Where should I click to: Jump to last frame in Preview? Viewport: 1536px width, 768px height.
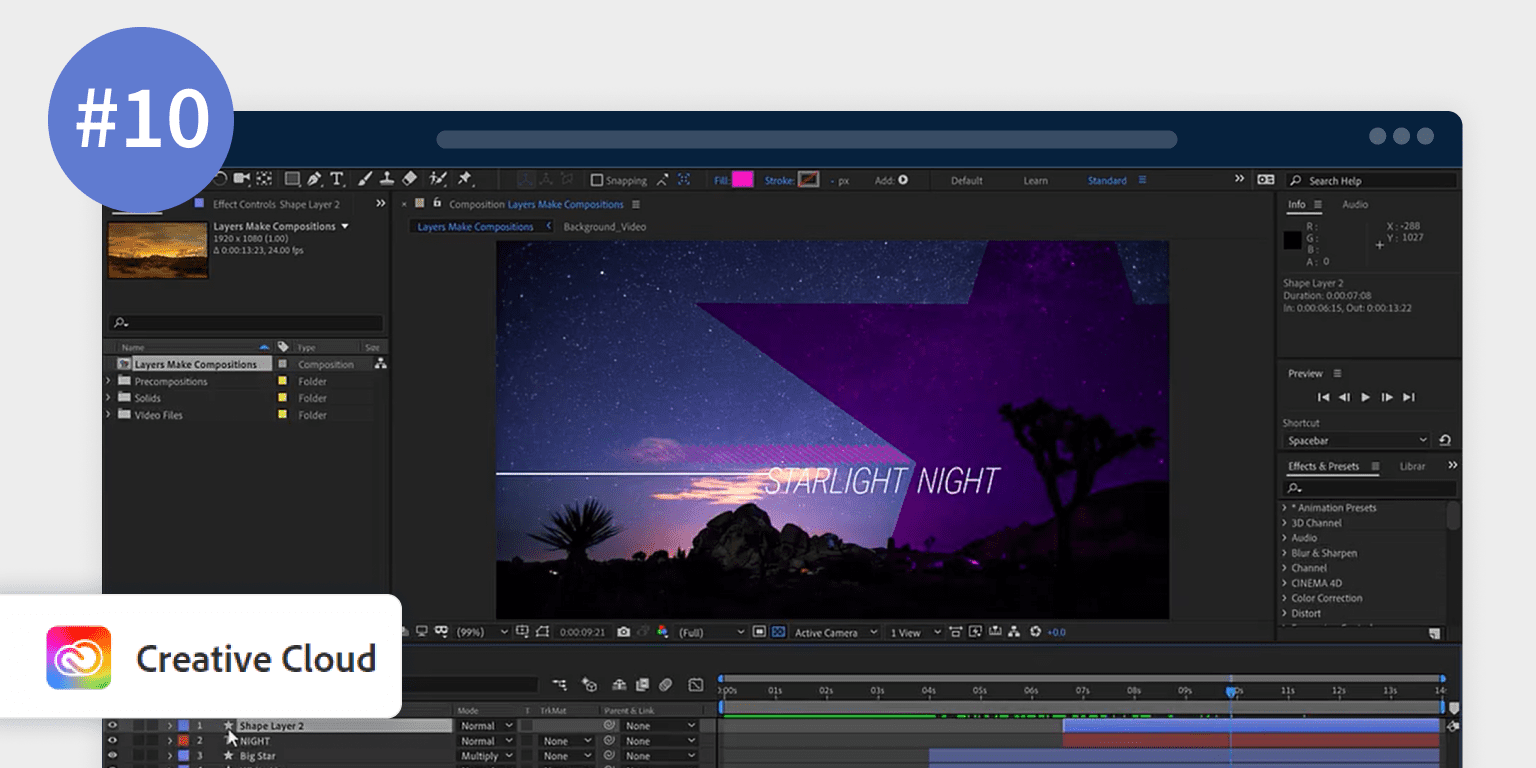tap(1409, 397)
